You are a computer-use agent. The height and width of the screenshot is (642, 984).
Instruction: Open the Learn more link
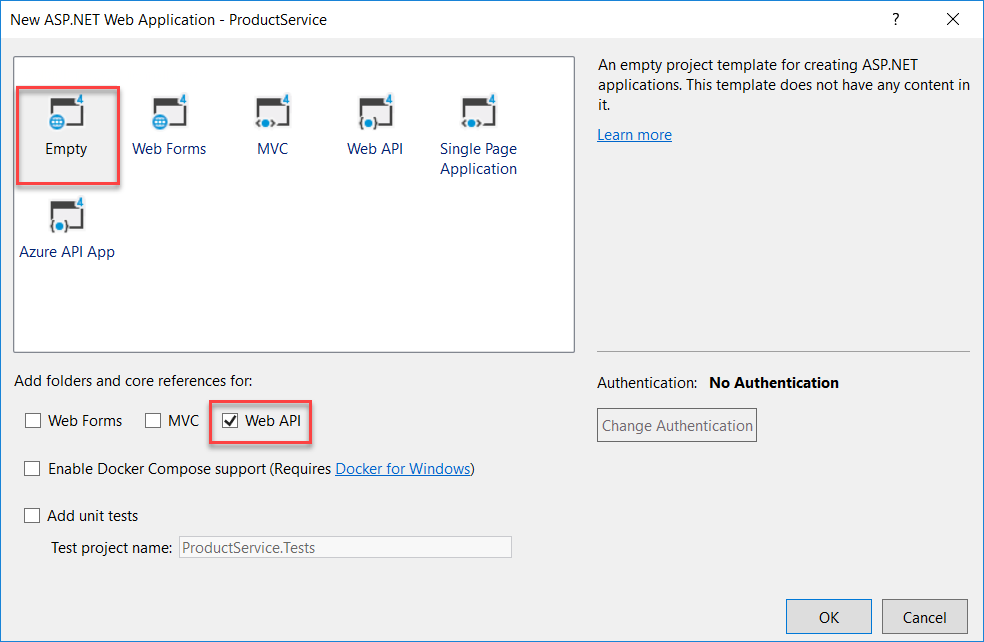click(634, 134)
